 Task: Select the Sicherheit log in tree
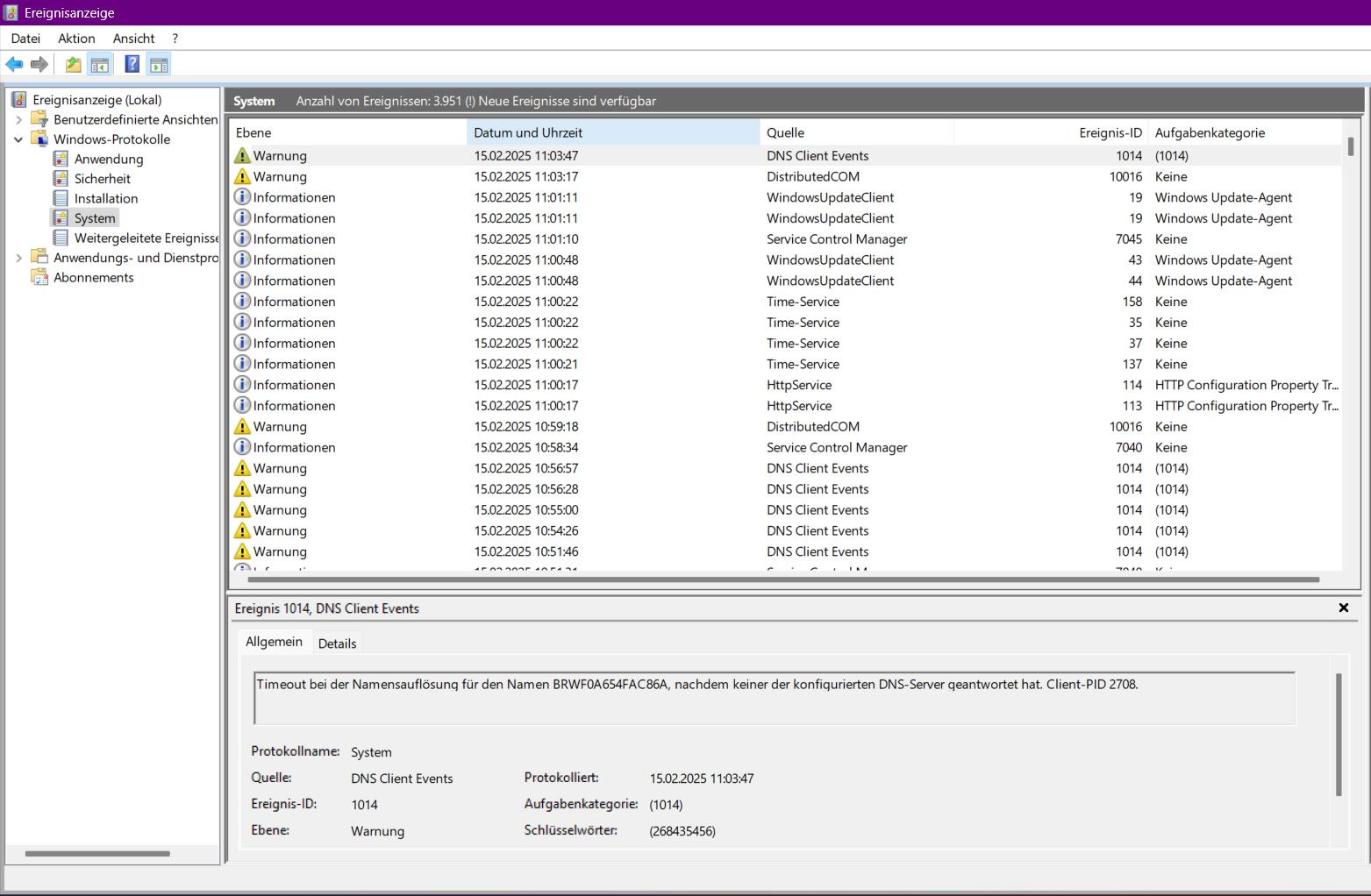pos(103,179)
